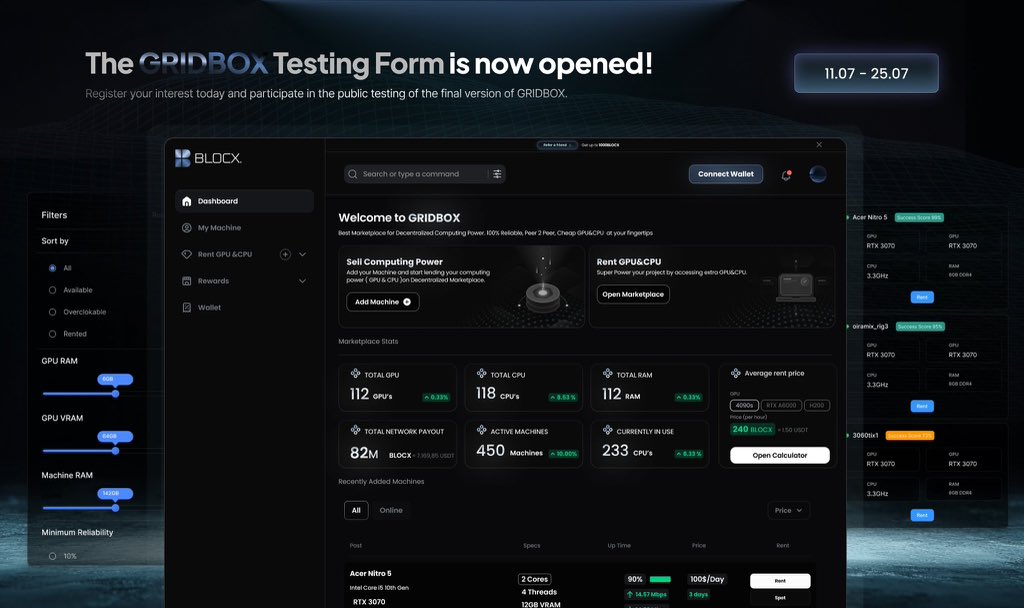Switch to the Online machines tab

(391, 510)
